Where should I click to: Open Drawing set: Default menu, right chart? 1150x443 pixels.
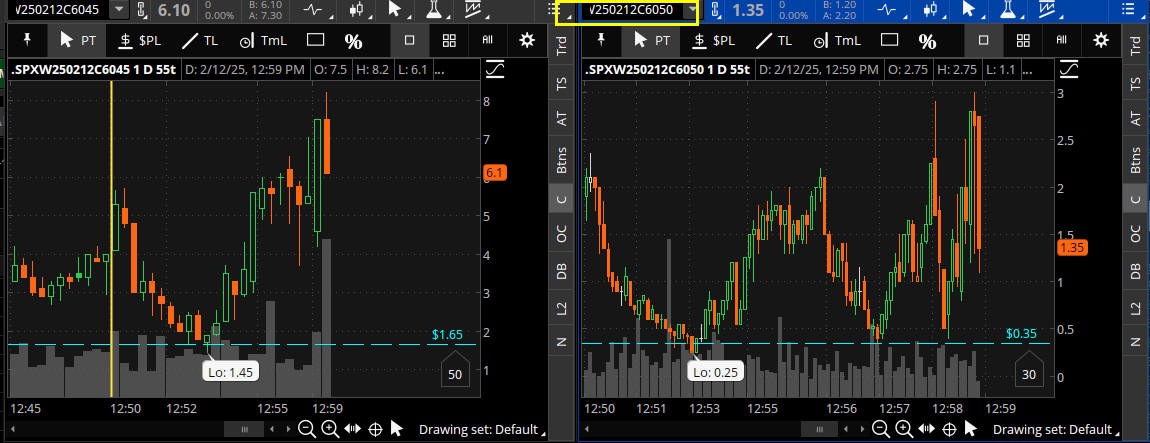pyautogui.click(x=1058, y=430)
